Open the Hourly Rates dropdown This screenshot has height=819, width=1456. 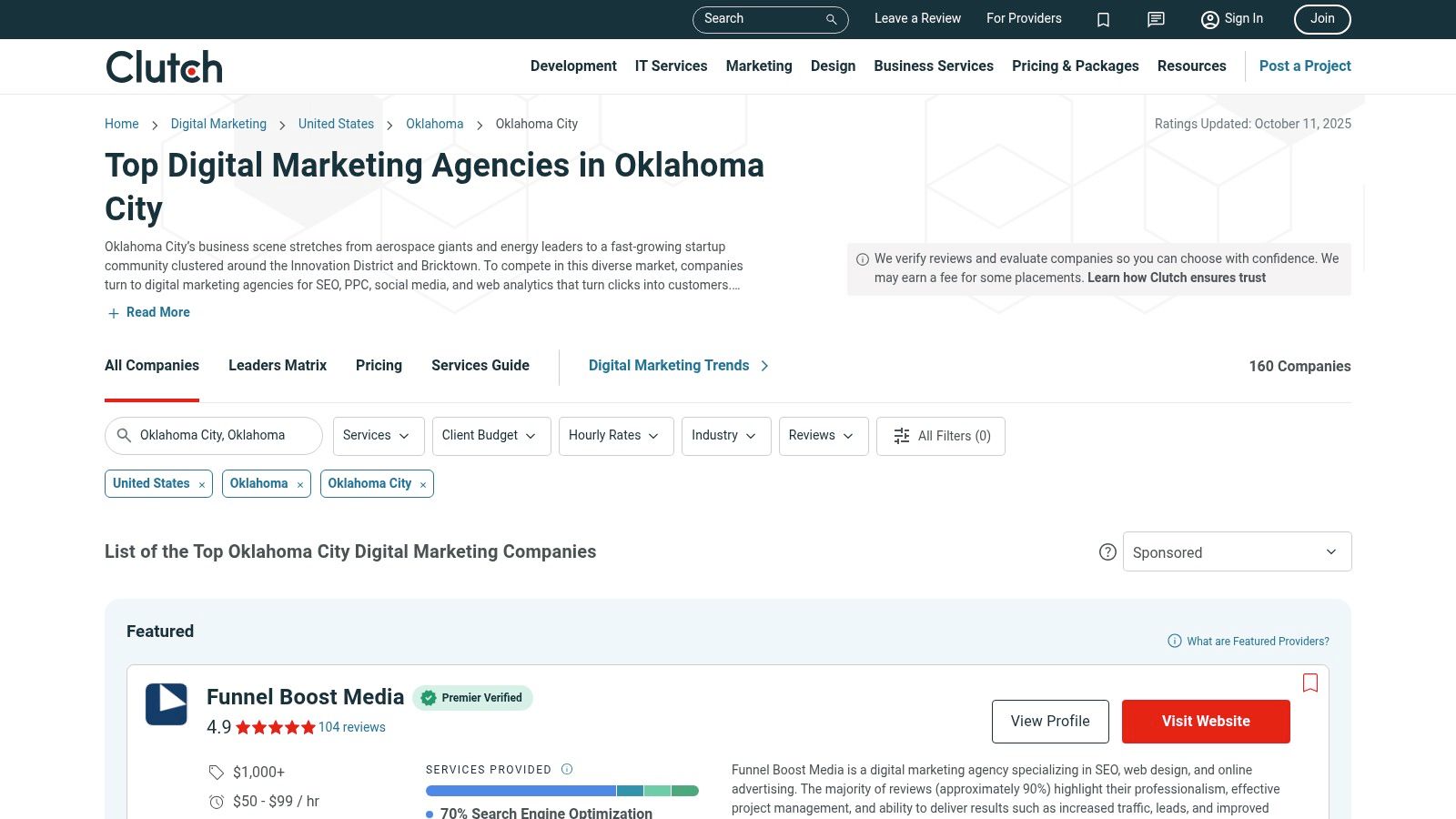point(615,436)
